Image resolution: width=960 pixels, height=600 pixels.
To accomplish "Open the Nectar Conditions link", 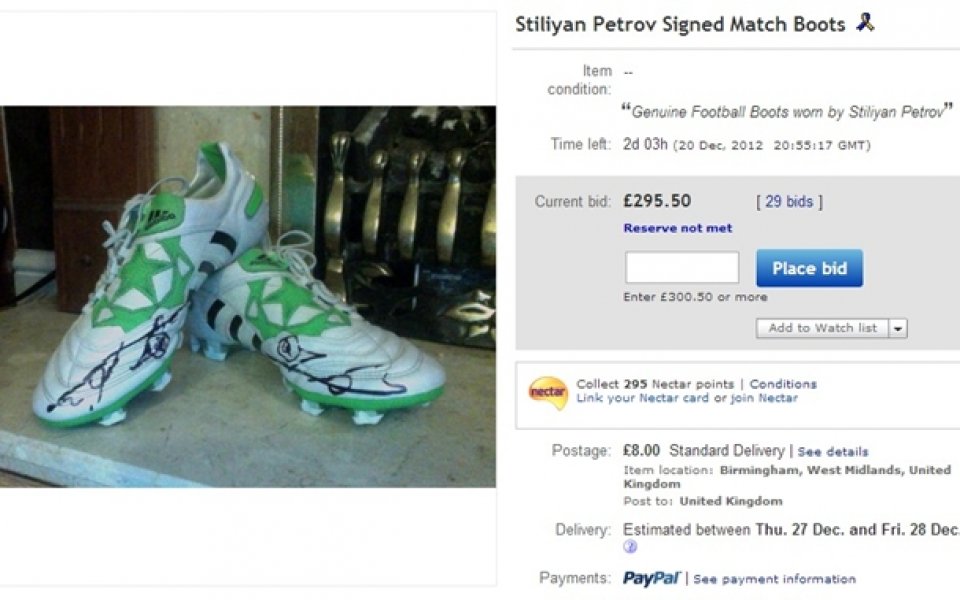I will (783, 384).
